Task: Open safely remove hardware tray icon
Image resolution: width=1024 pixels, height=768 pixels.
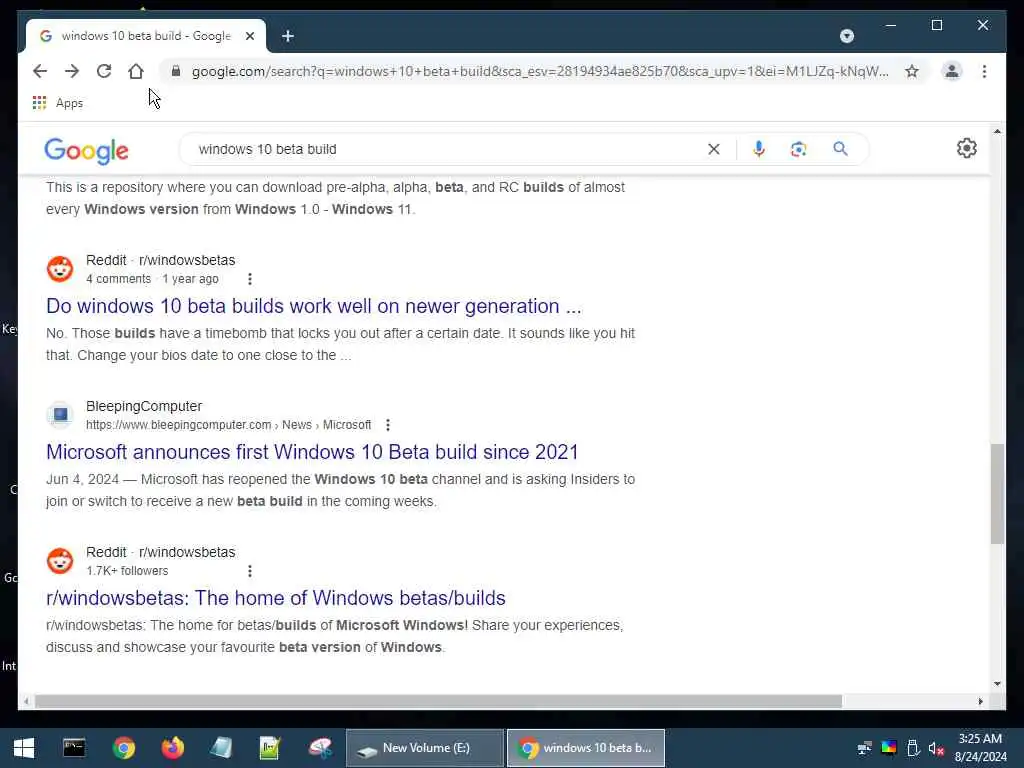Action: pyautogui.click(x=913, y=748)
